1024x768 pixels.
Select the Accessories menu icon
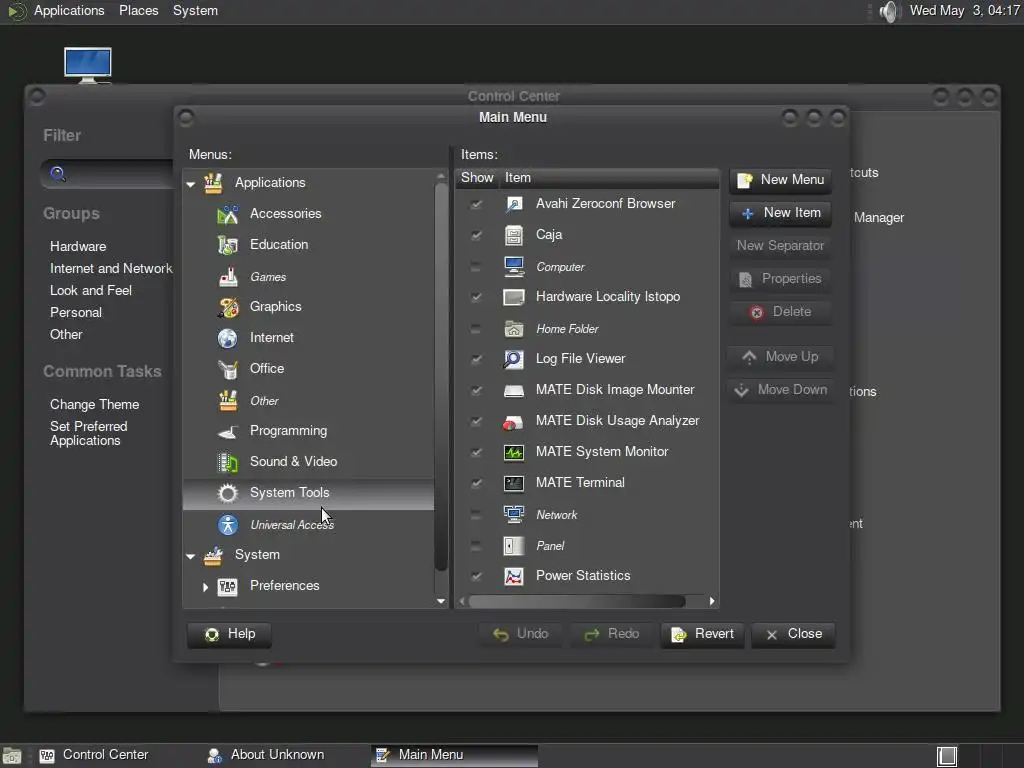coord(227,214)
